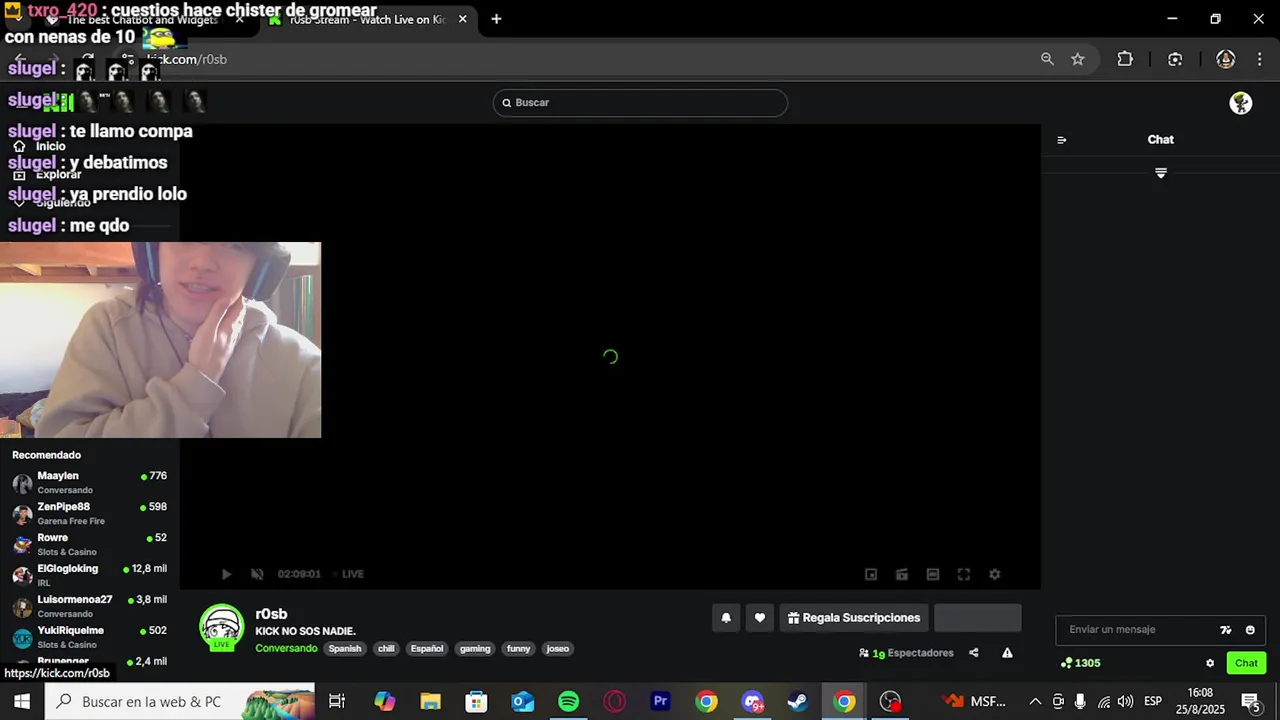Open the Windows Start menu
This screenshot has width=1280, height=720.
coord(22,702)
